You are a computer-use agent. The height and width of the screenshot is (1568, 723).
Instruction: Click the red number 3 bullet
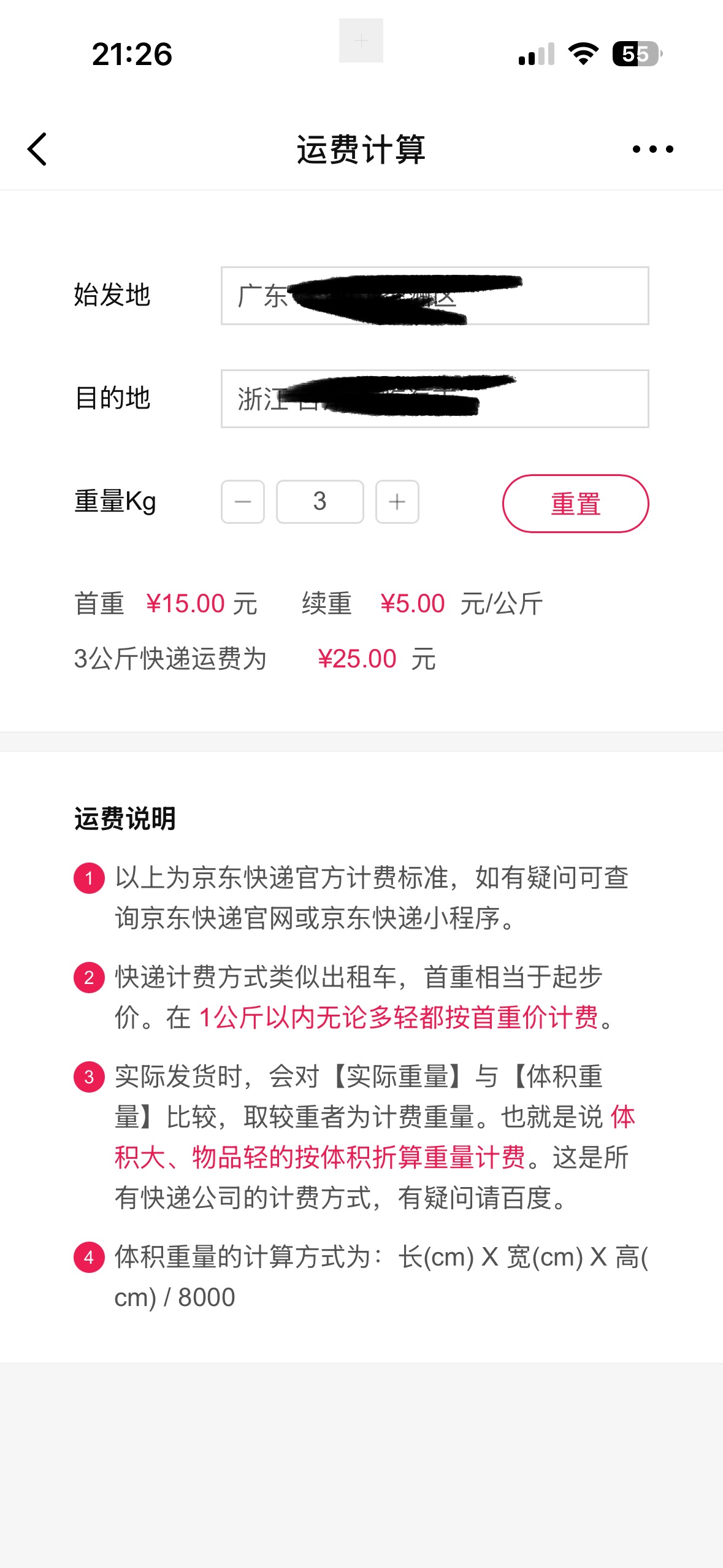click(x=89, y=1077)
